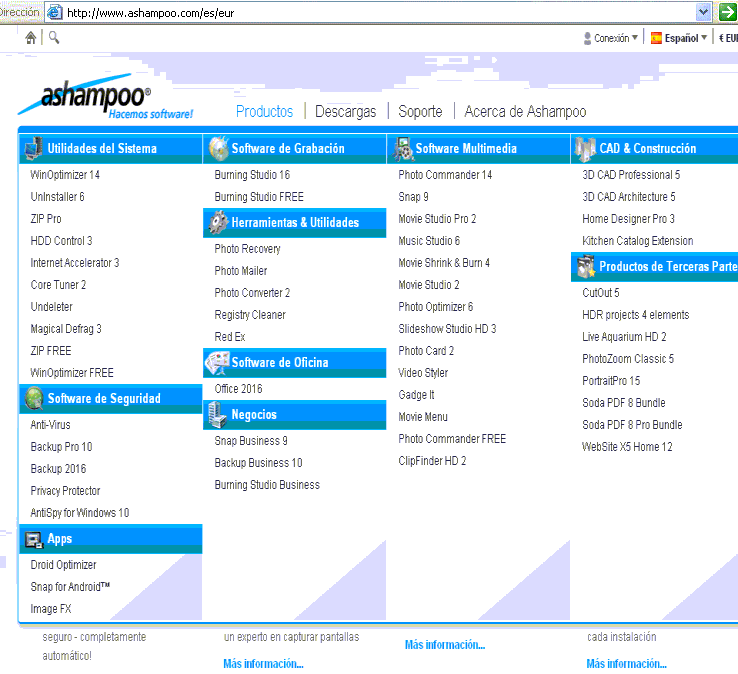Open the Anti-Virus product

pyautogui.click(x=50, y=425)
